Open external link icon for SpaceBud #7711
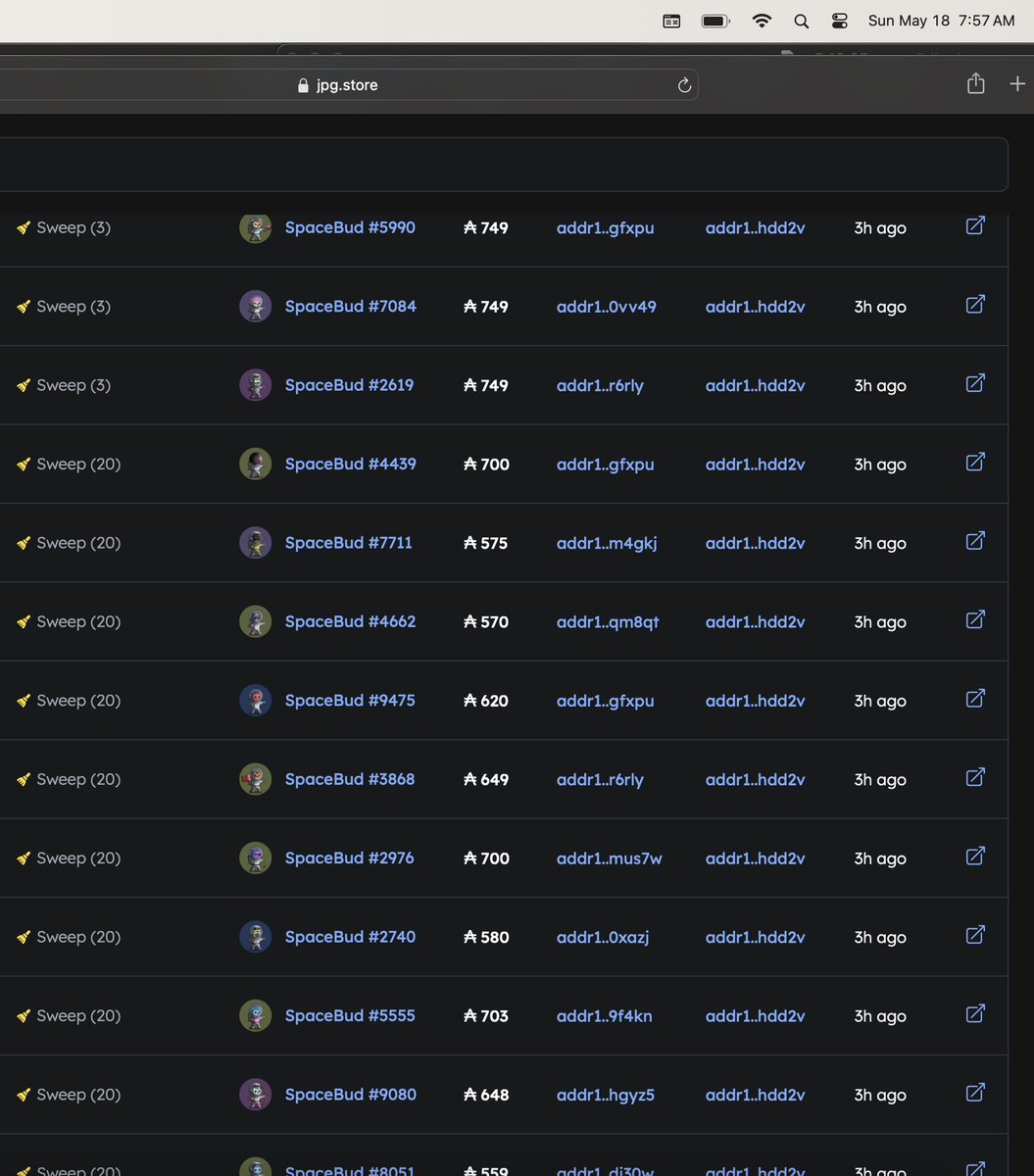Image resolution: width=1034 pixels, height=1176 pixels. 975,541
